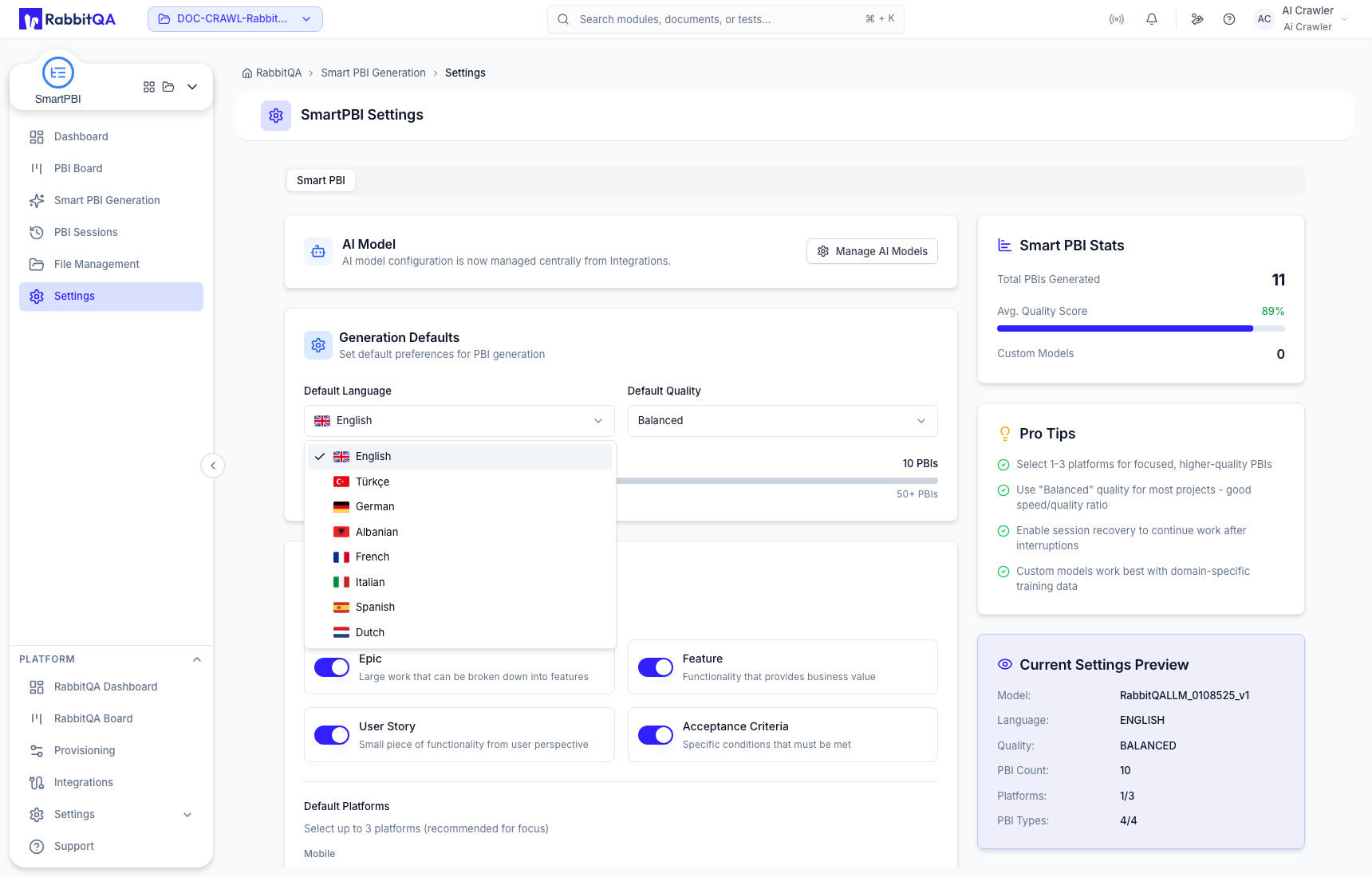Click the SmartPBI module logo icon
The height and width of the screenshot is (877, 1372).
click(x=58, y=73)
